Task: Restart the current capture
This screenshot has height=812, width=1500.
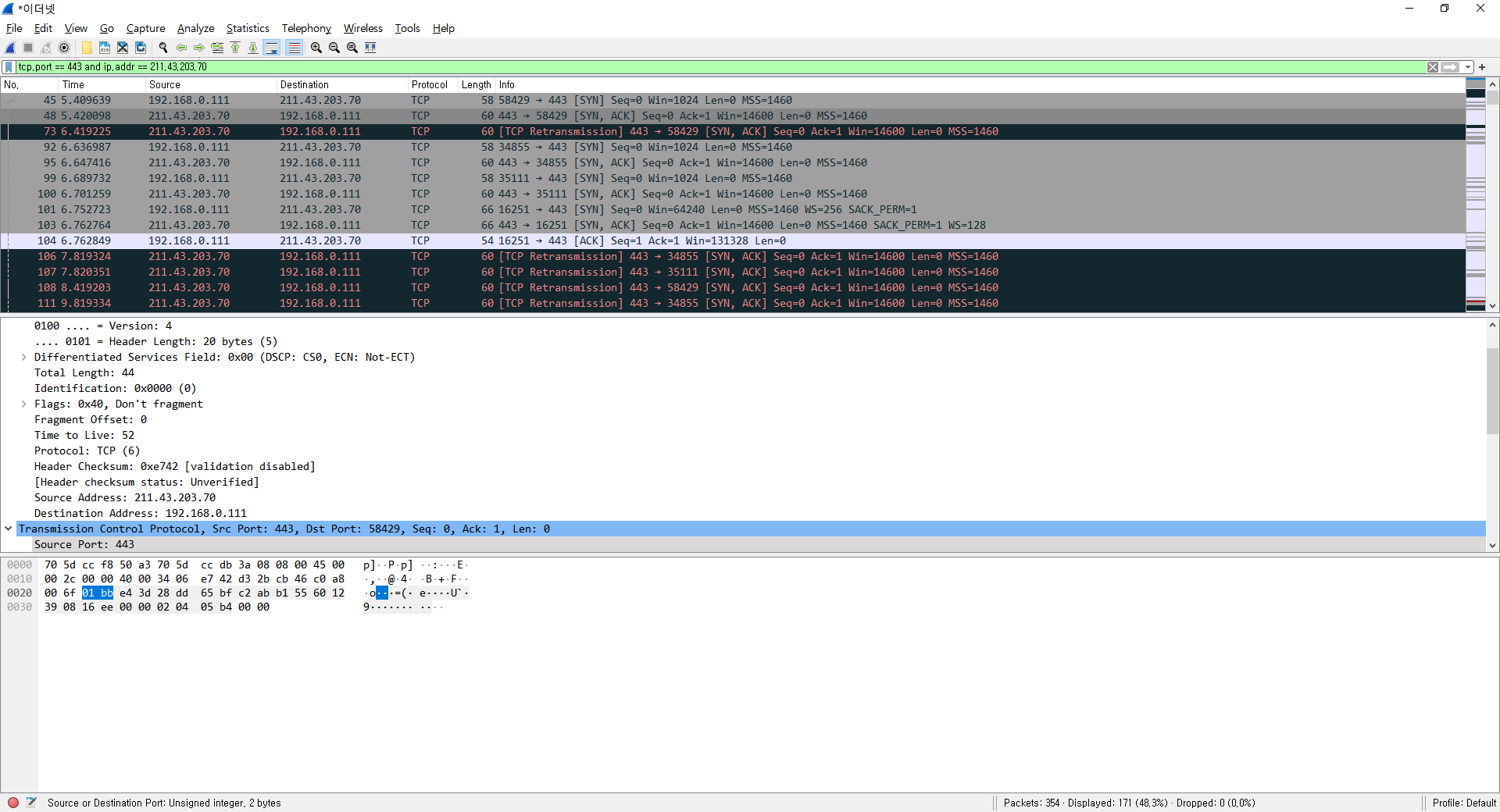Action: pos(46,48)
